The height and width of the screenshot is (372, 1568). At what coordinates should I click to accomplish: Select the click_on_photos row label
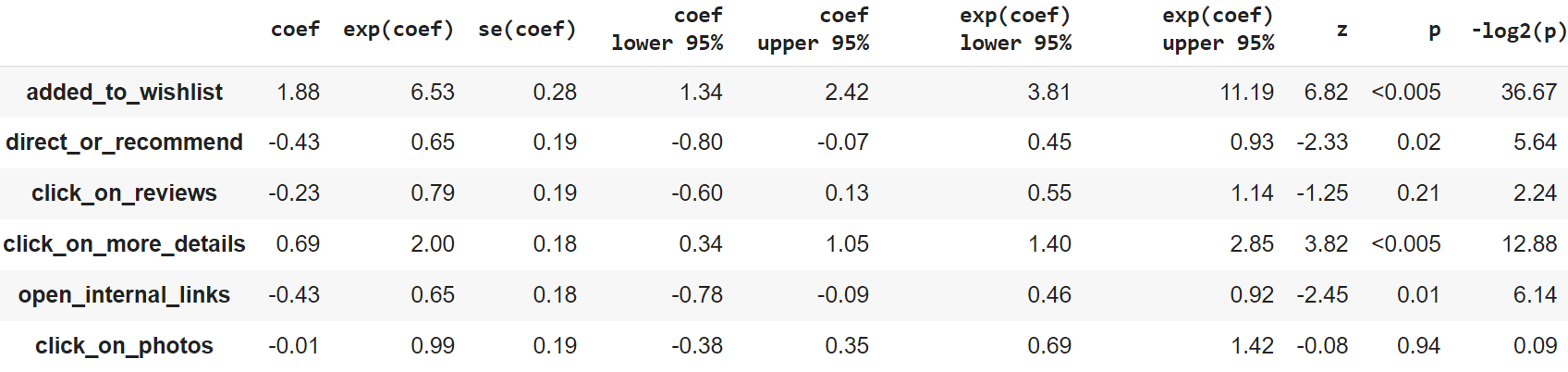(124, 346)
